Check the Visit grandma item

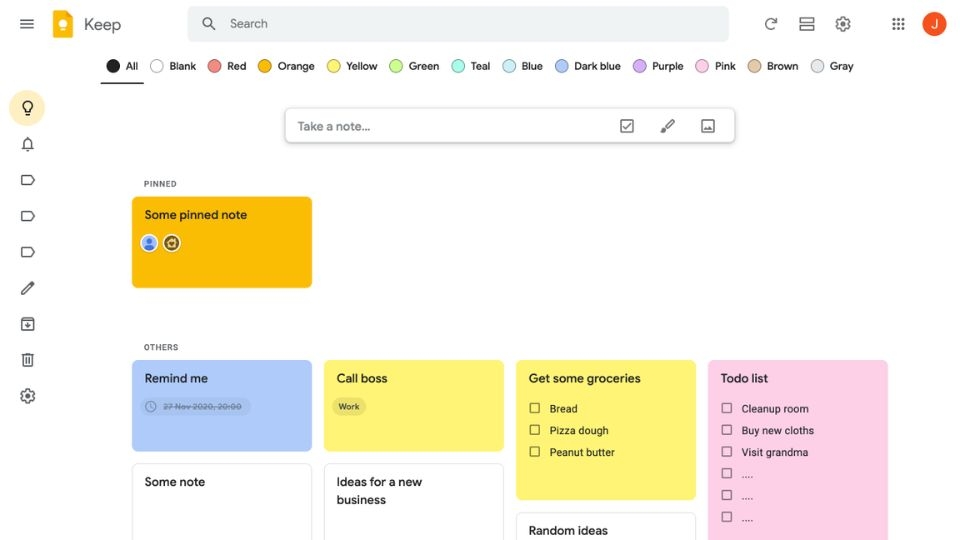tap(727, 452)
